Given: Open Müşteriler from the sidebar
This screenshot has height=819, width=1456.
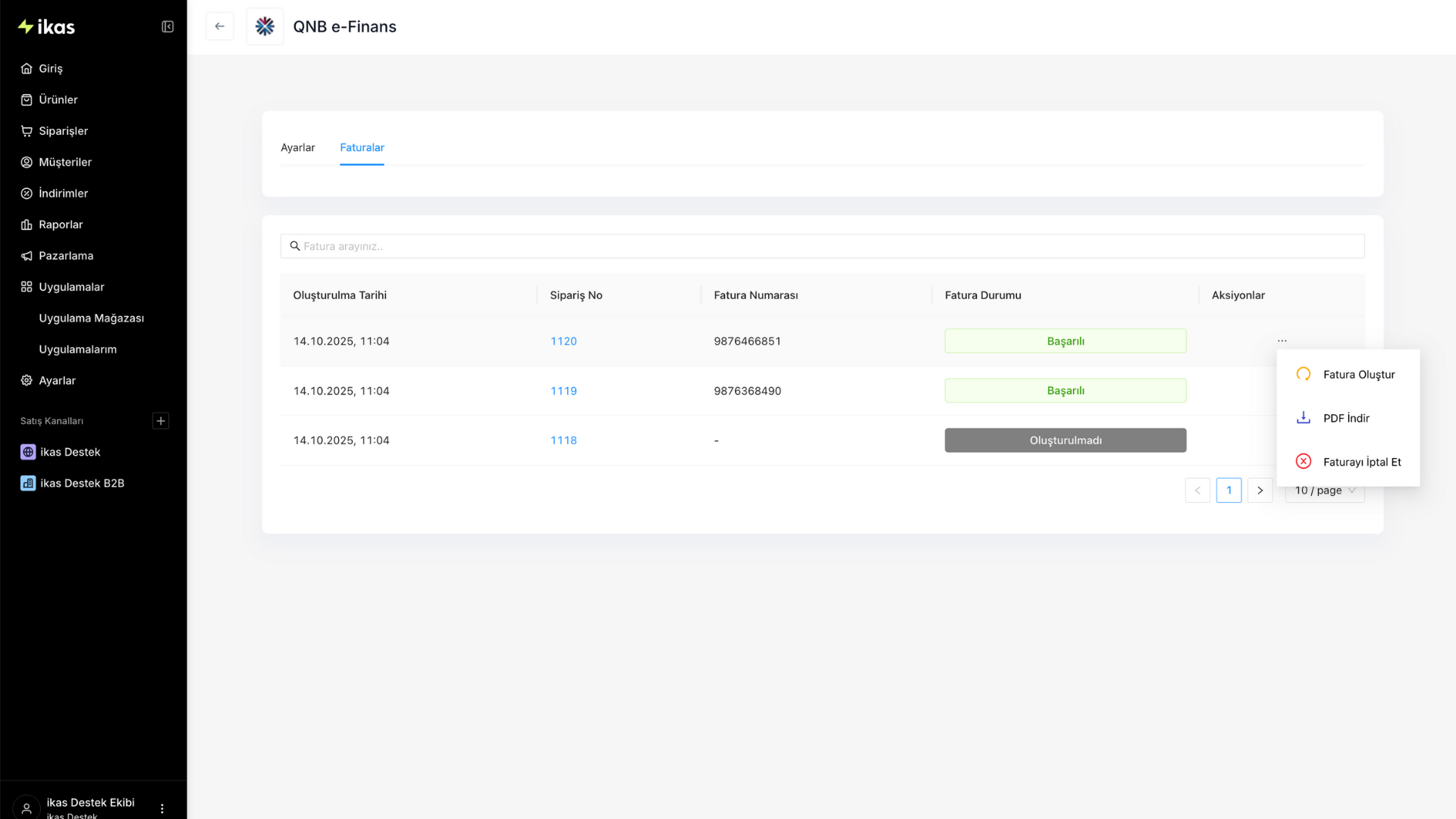Looking at the screenshot, I should (x=65, y=162).
